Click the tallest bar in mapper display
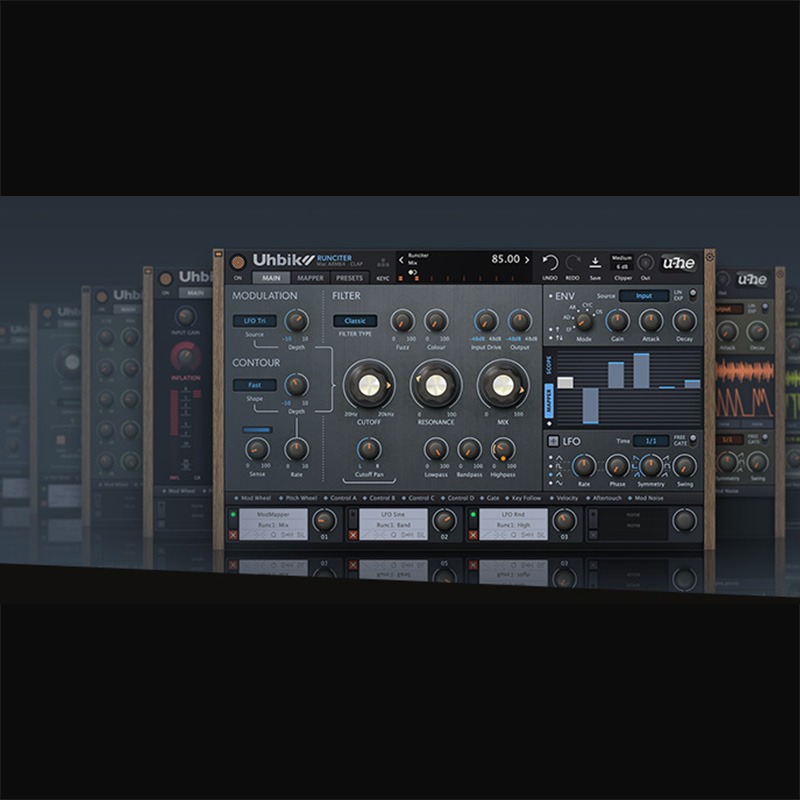Image resolution: width=800 pixels, height=800 pixels. 641,370
